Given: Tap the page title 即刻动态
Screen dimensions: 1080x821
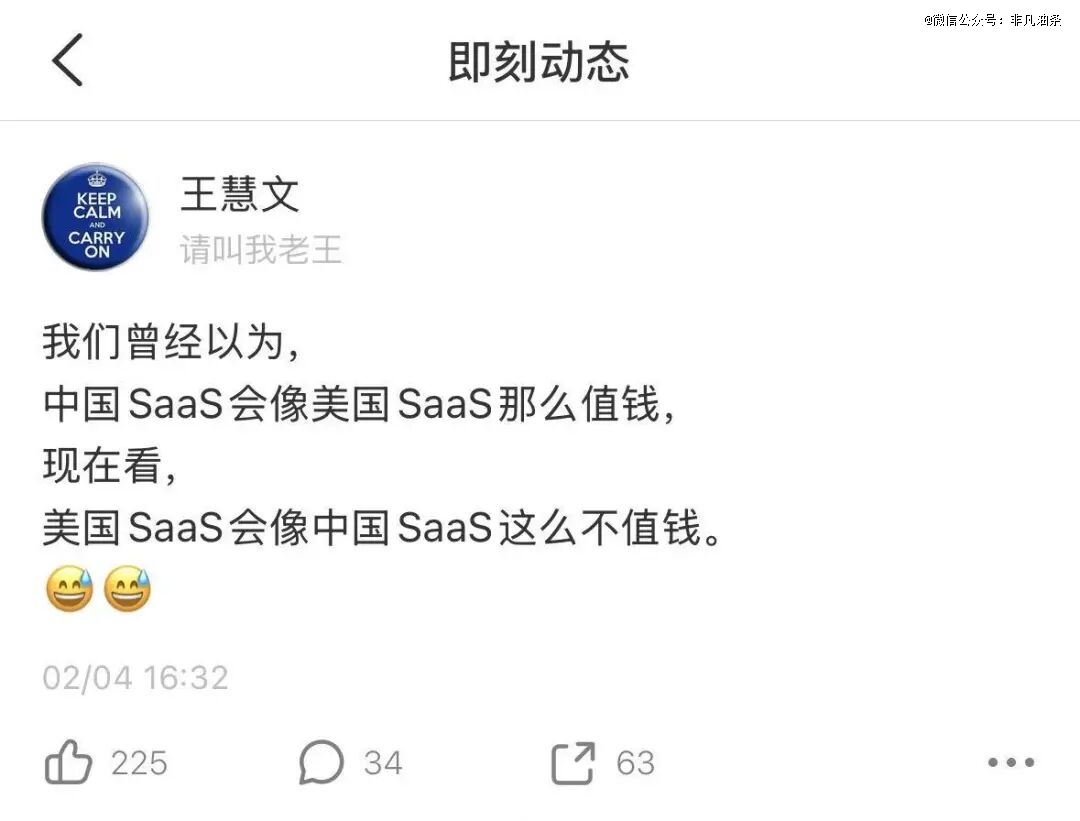Looking at the screenshot, I should pyautogui.click(x=539, y=61).
